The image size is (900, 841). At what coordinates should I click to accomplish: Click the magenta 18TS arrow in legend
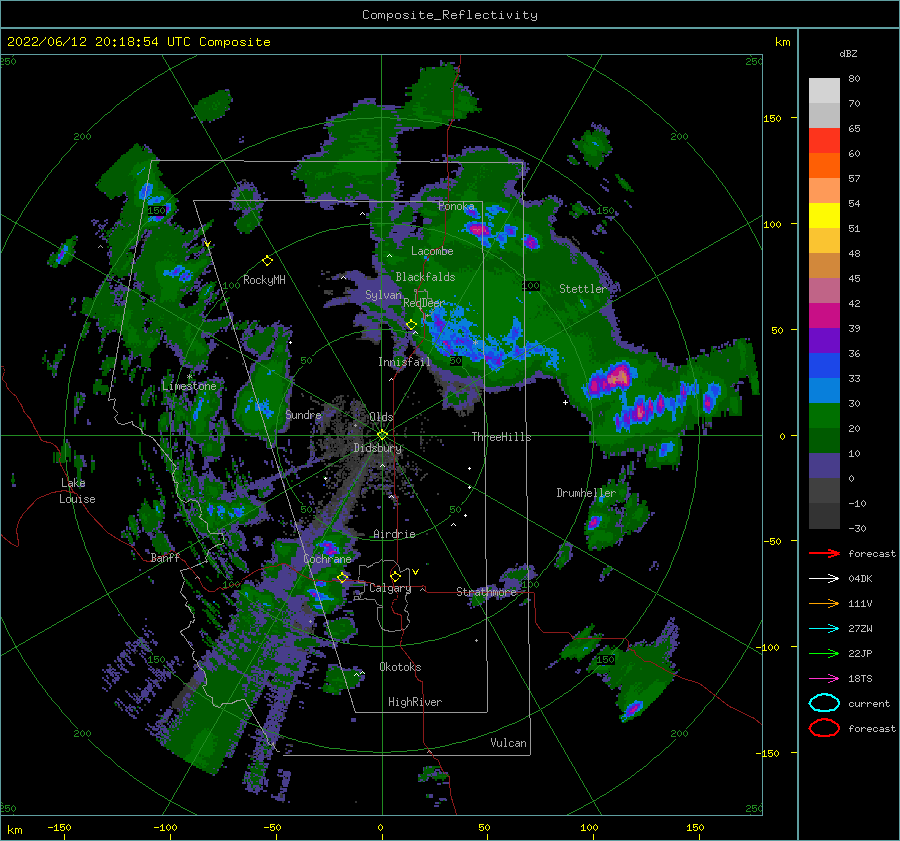824,679
